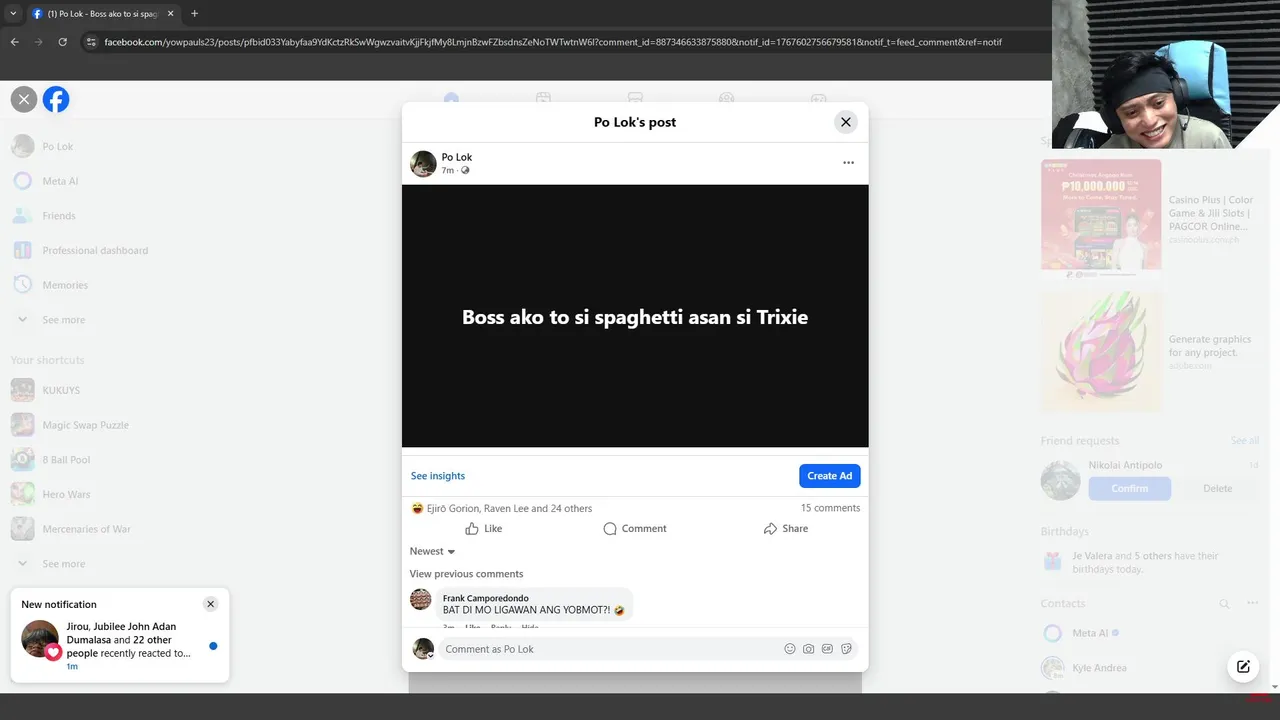Open 8 Ball Pool shortcut

pyautogui.click(x=66, y=460)
